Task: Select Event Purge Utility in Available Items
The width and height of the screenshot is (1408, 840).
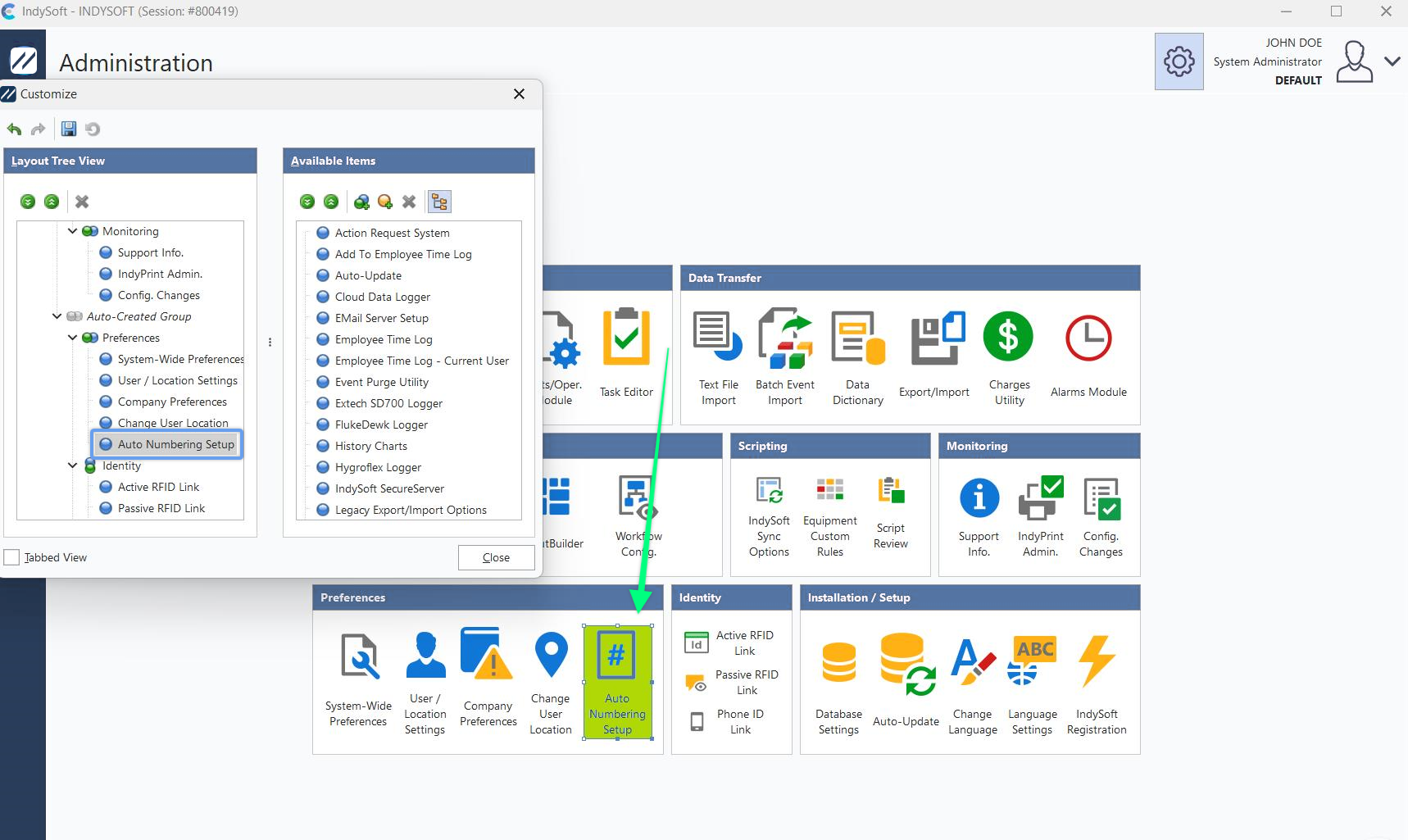Action: pos(373,382)
